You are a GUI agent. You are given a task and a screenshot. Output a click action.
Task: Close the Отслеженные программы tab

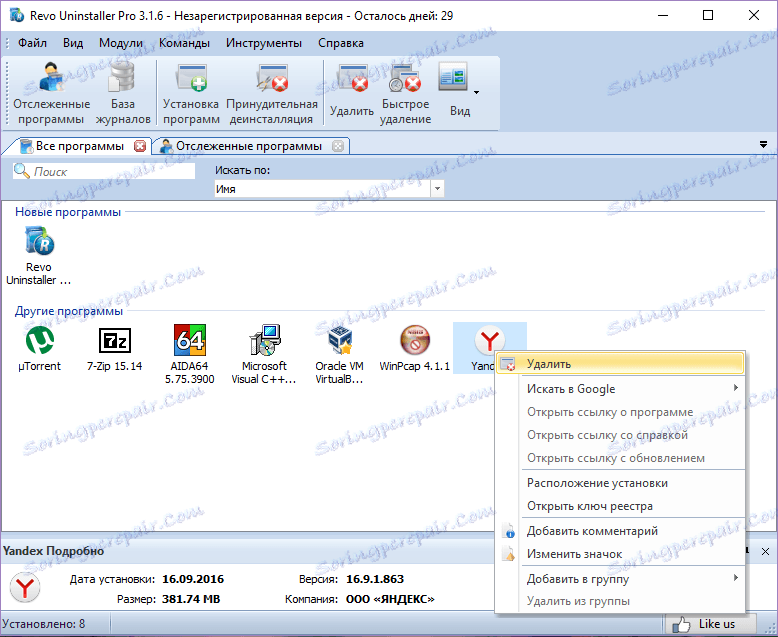point(338,146)
